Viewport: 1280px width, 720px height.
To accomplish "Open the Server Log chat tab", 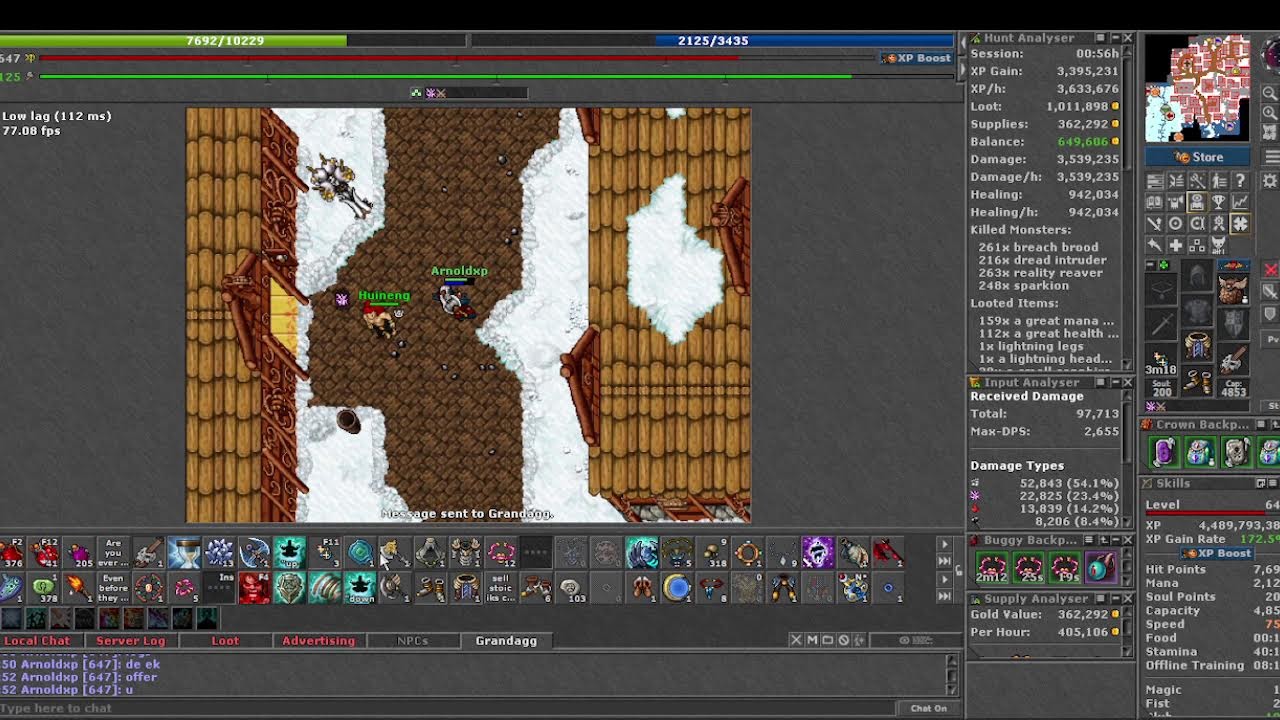I will click(x=130, y=641).
